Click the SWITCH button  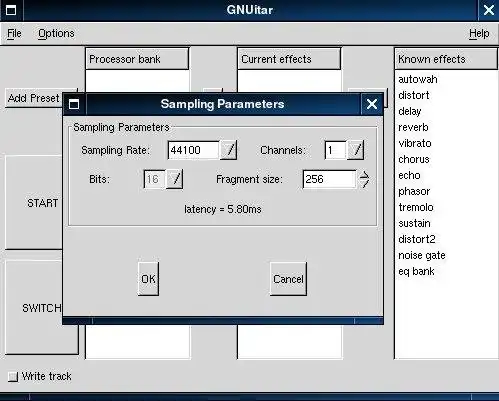(42, 308)
